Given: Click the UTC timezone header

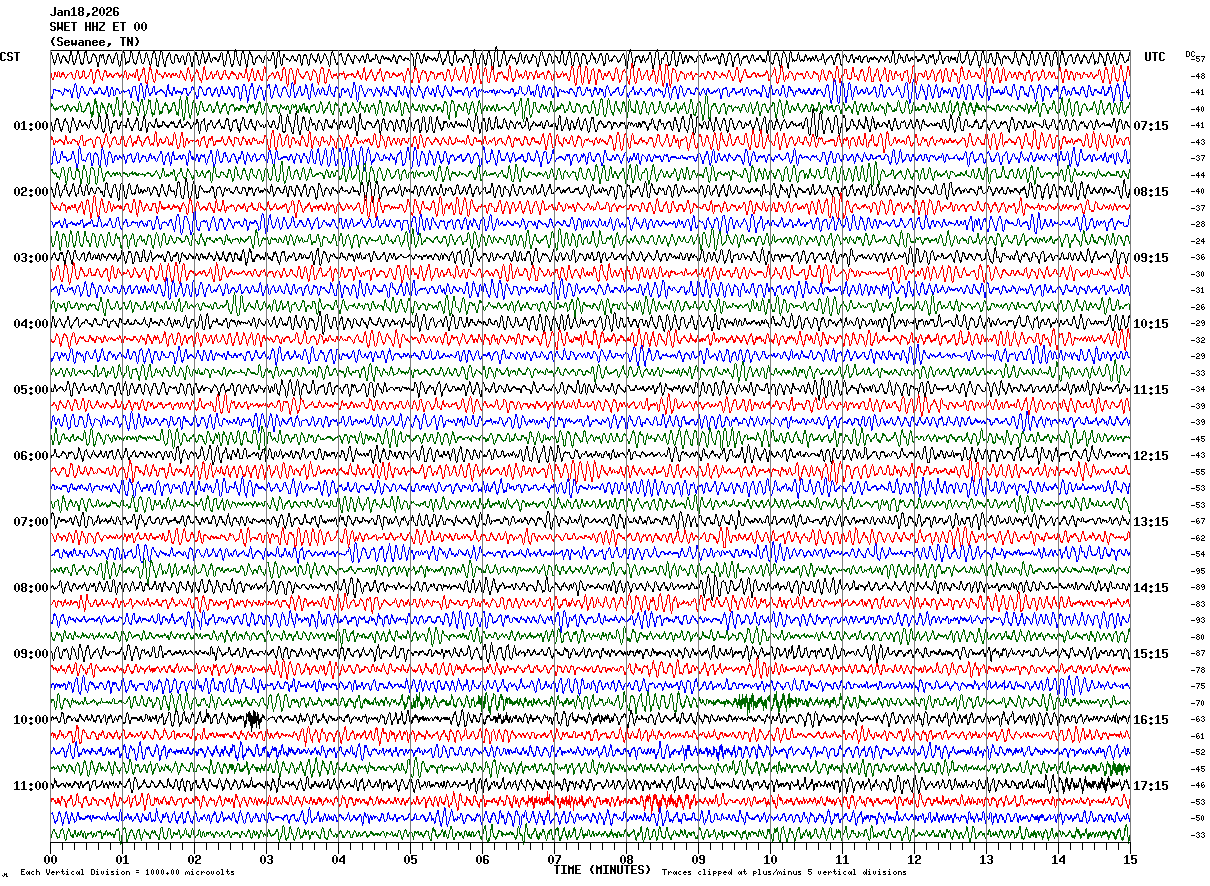Looking at the screenshot, I should pos(1155,57).
